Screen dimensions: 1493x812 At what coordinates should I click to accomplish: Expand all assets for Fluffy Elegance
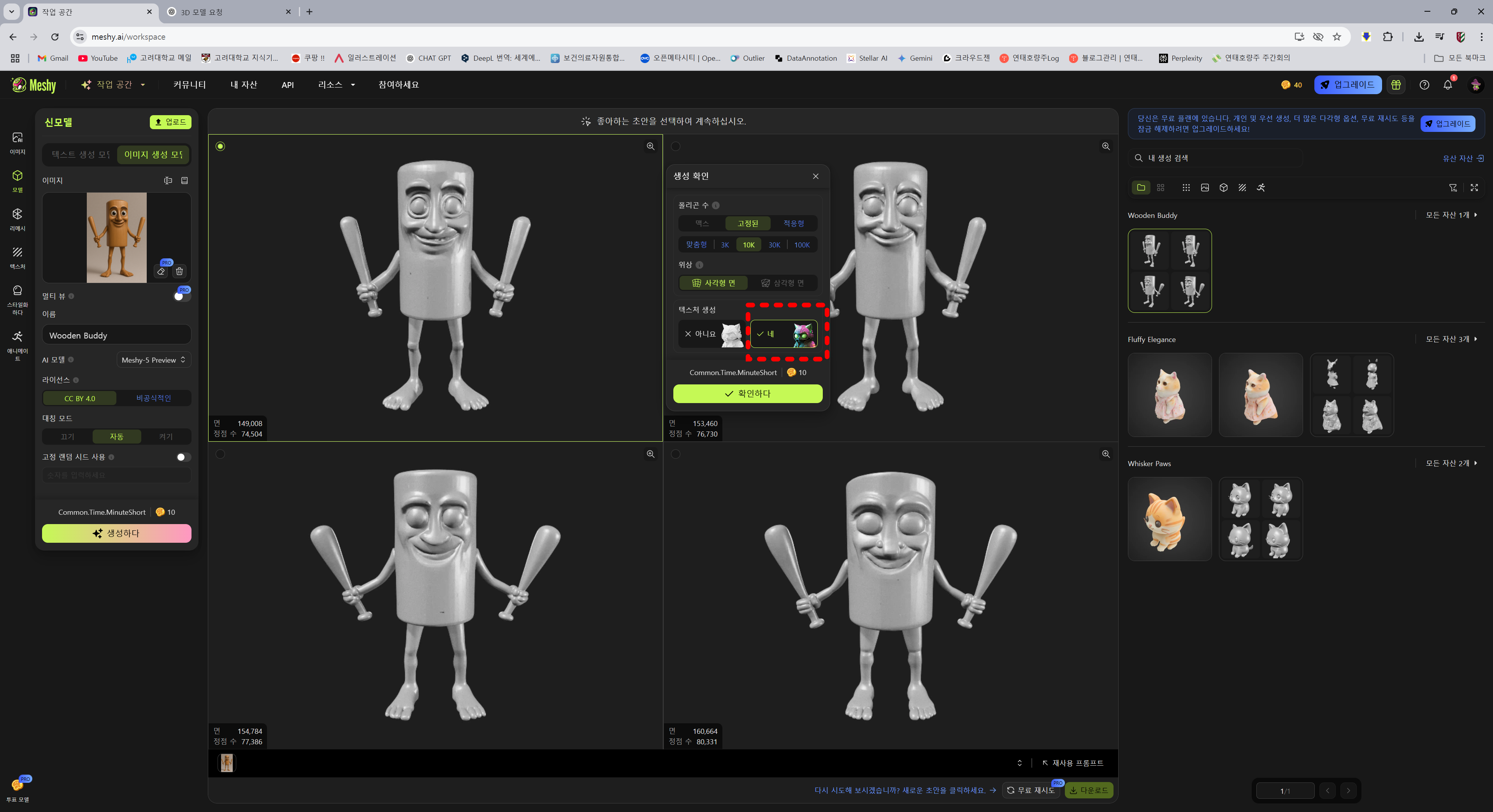pyautogui.click(x=1451, y=339)
